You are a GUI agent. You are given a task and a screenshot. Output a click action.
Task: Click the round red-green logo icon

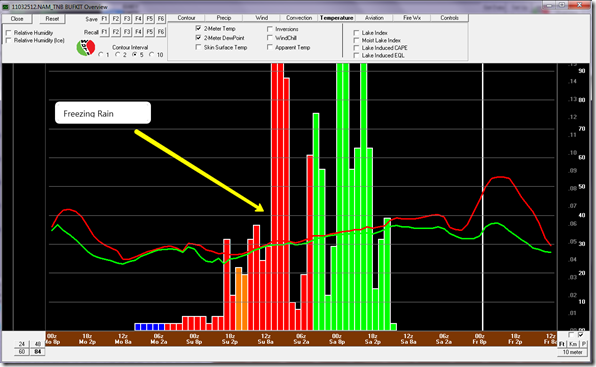(x=86, y=47)
